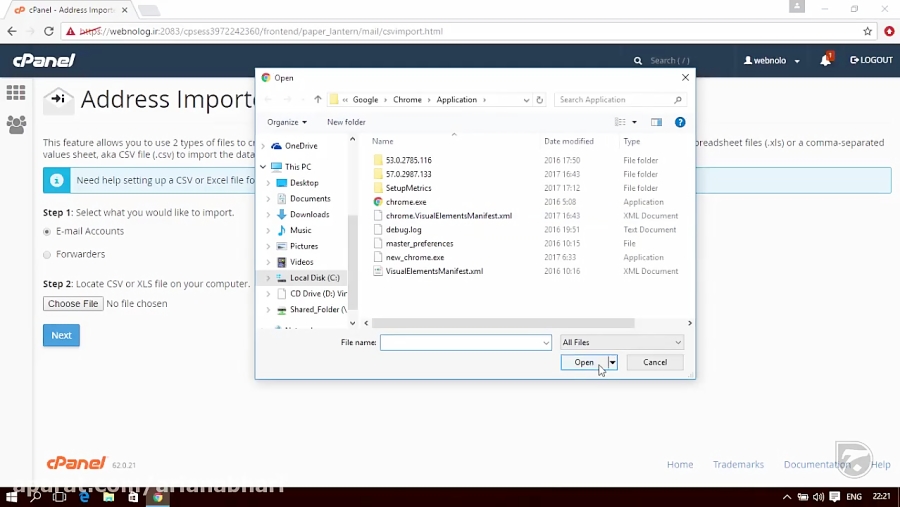Click the cPanel logo in the header
This screenshot has width=900, height=507.
click(x=44, y=60)
